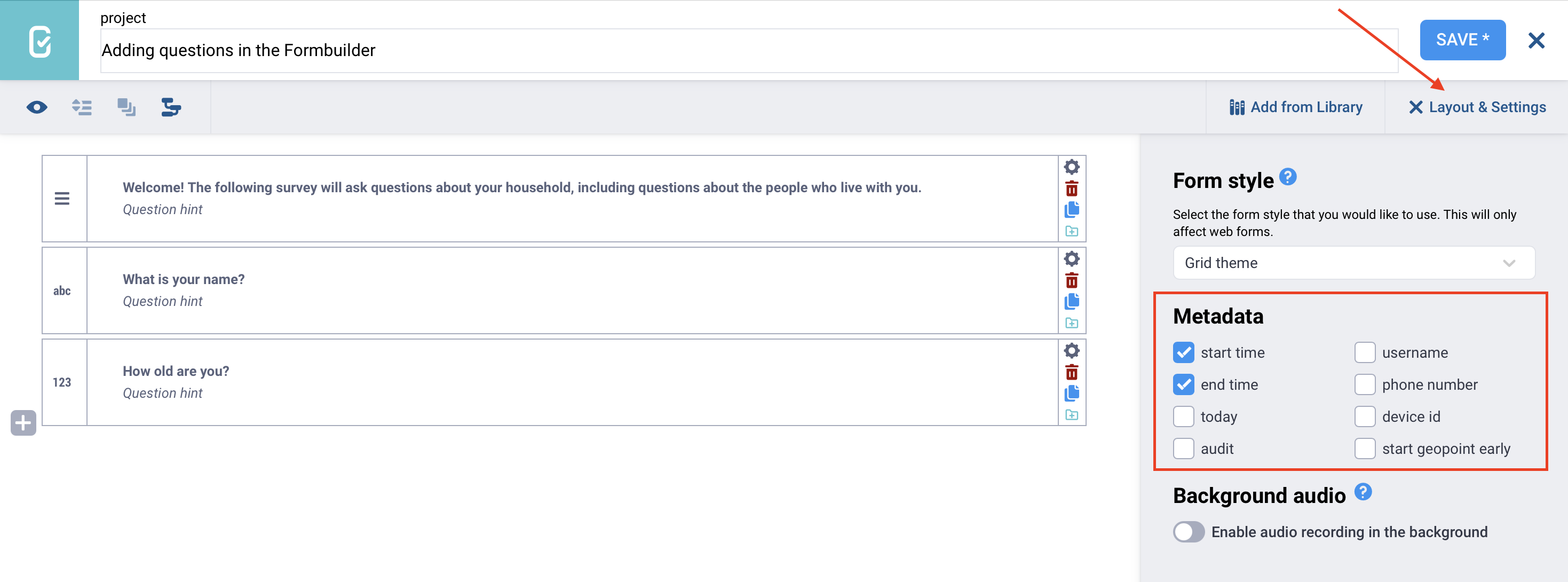Enable background audio recording toggle
Image resolution: width=1568 pixels, height=582 pixels.
1188,532
